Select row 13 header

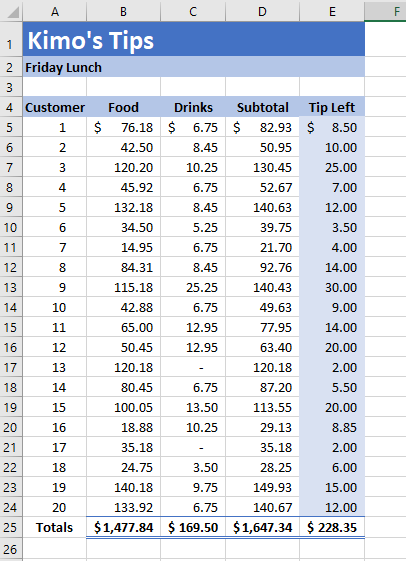click(x=11, y=287)
